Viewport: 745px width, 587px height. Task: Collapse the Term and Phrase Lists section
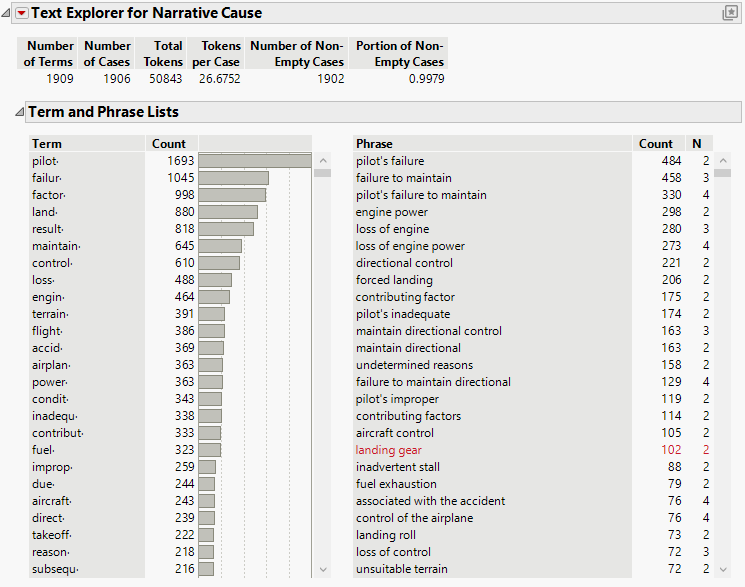(x=19, y=112)
